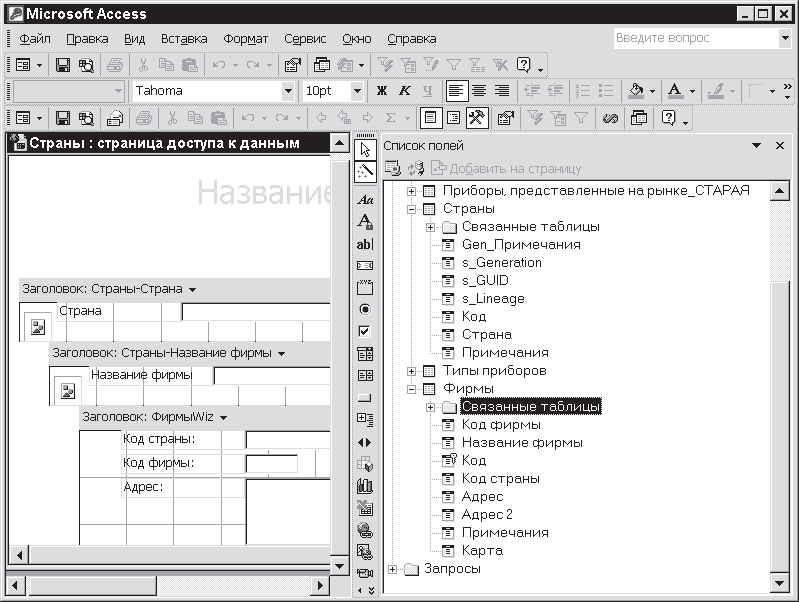
Task: Select the chart tool in the toolbox
Action: click(365, 485)
